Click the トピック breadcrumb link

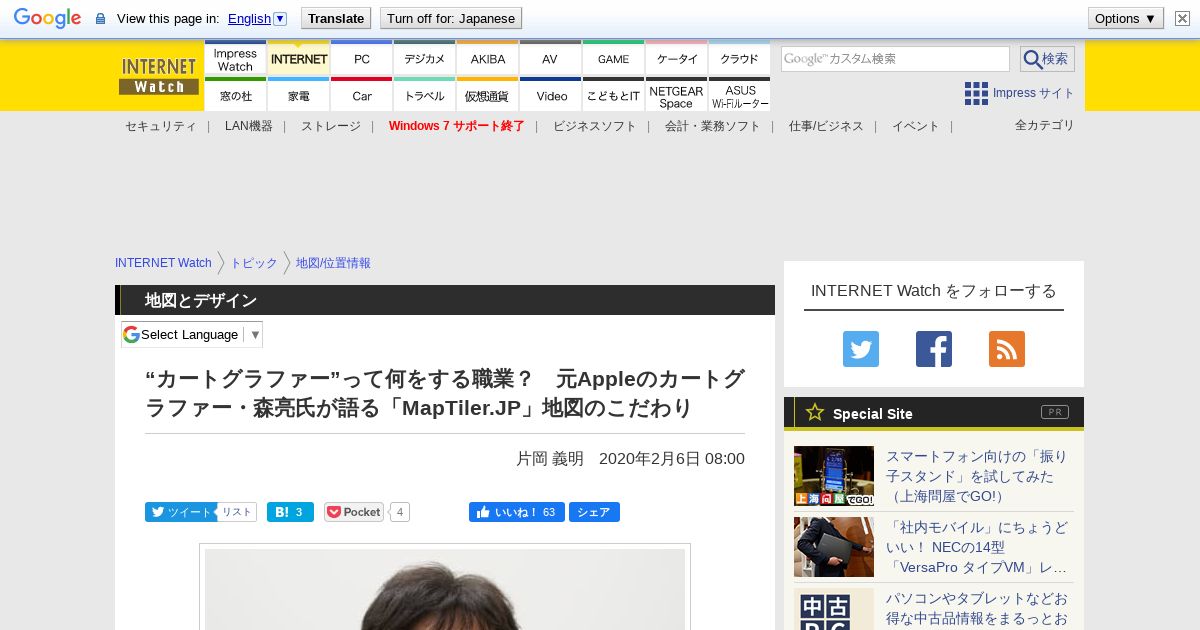[x=254, y=263]
